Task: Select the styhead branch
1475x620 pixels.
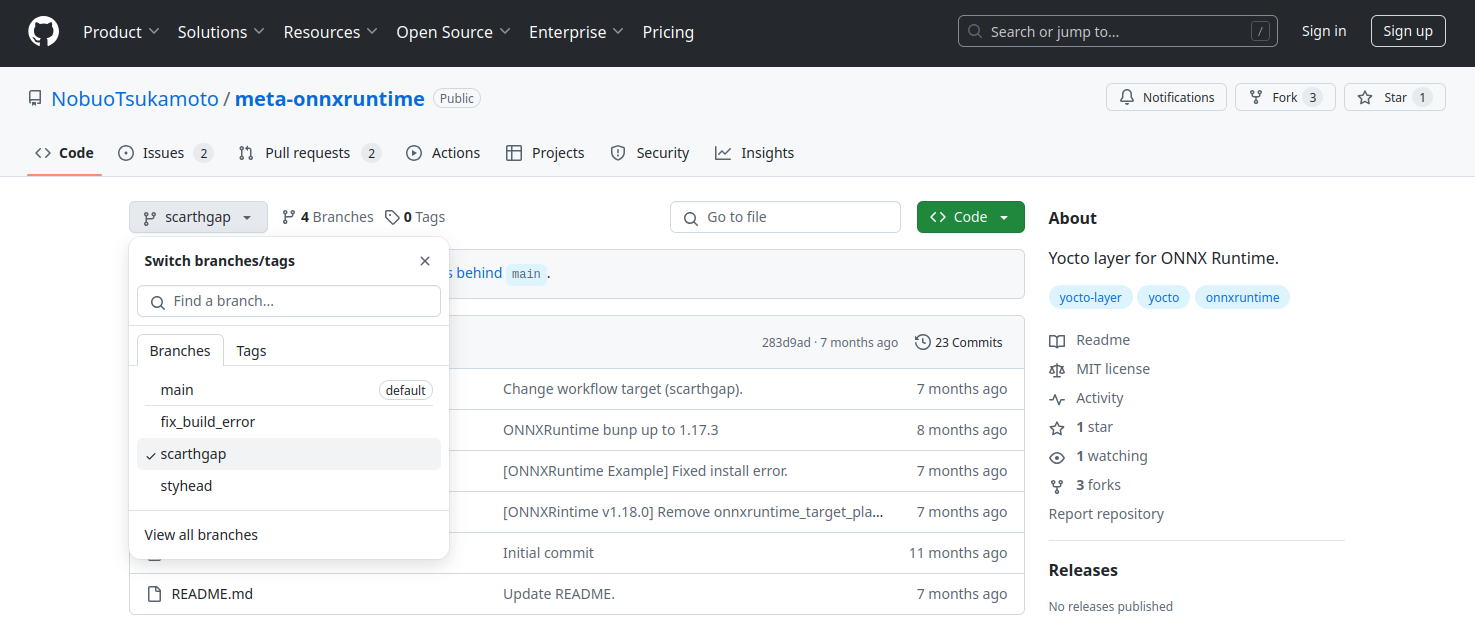Action: 187,486
